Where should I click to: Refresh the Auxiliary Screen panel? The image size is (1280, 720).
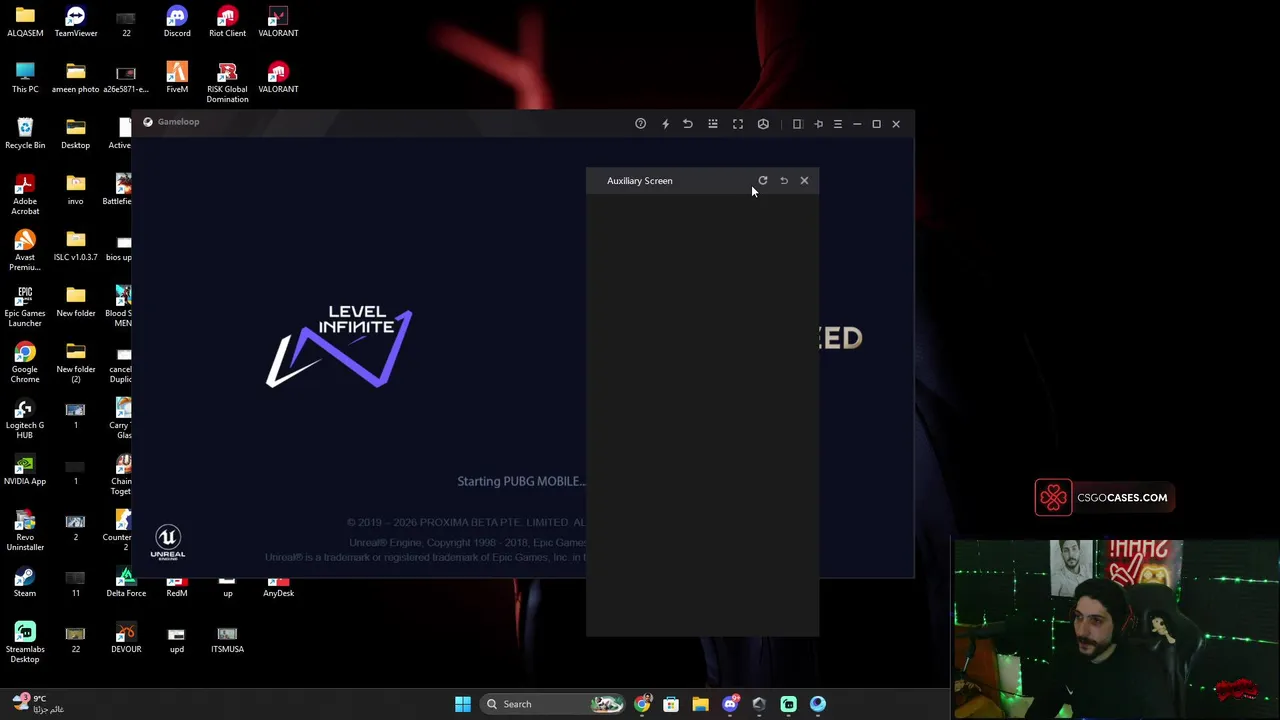coord(763,181)
